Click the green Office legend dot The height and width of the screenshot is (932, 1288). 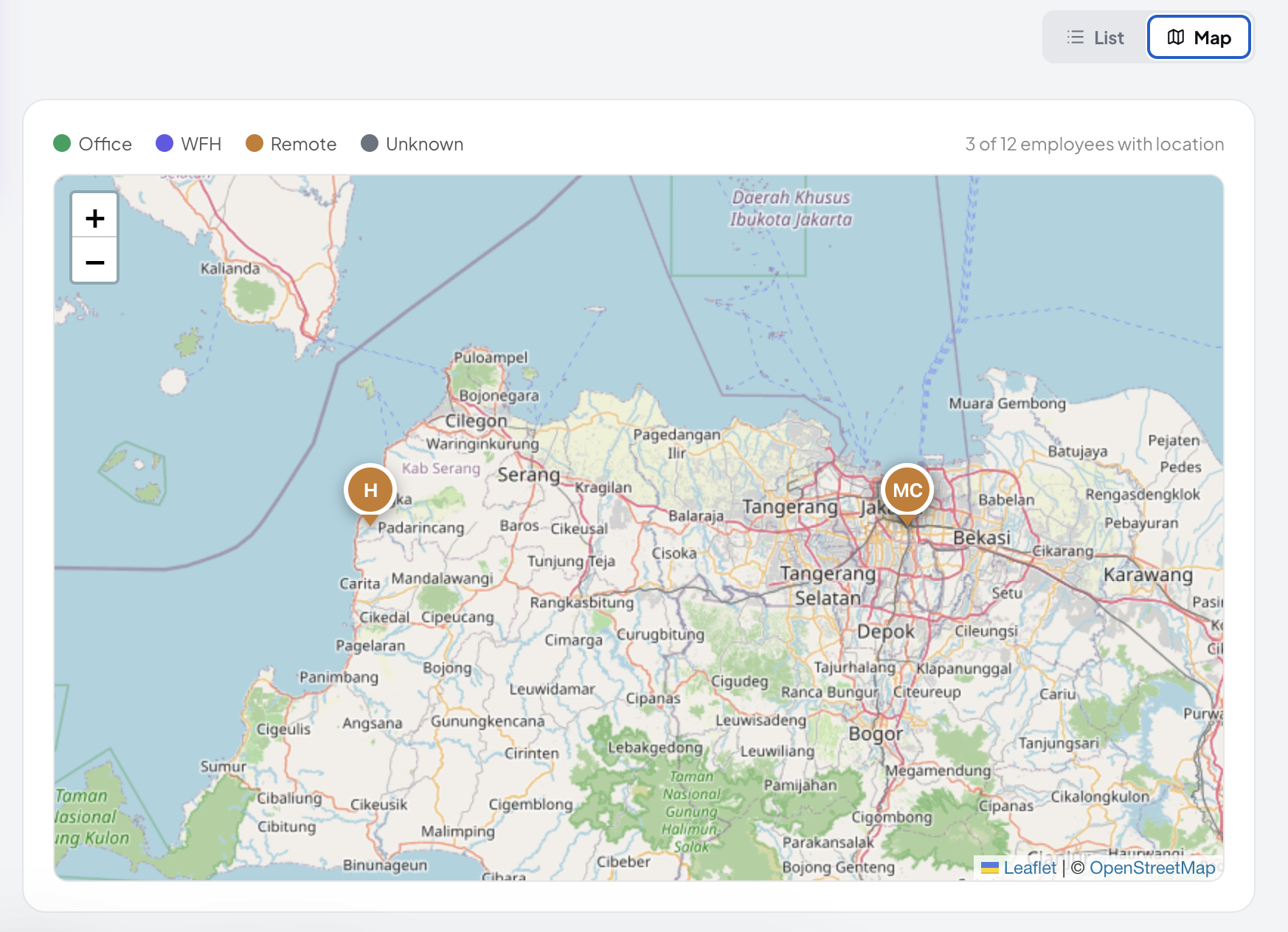tap(62, 143)
